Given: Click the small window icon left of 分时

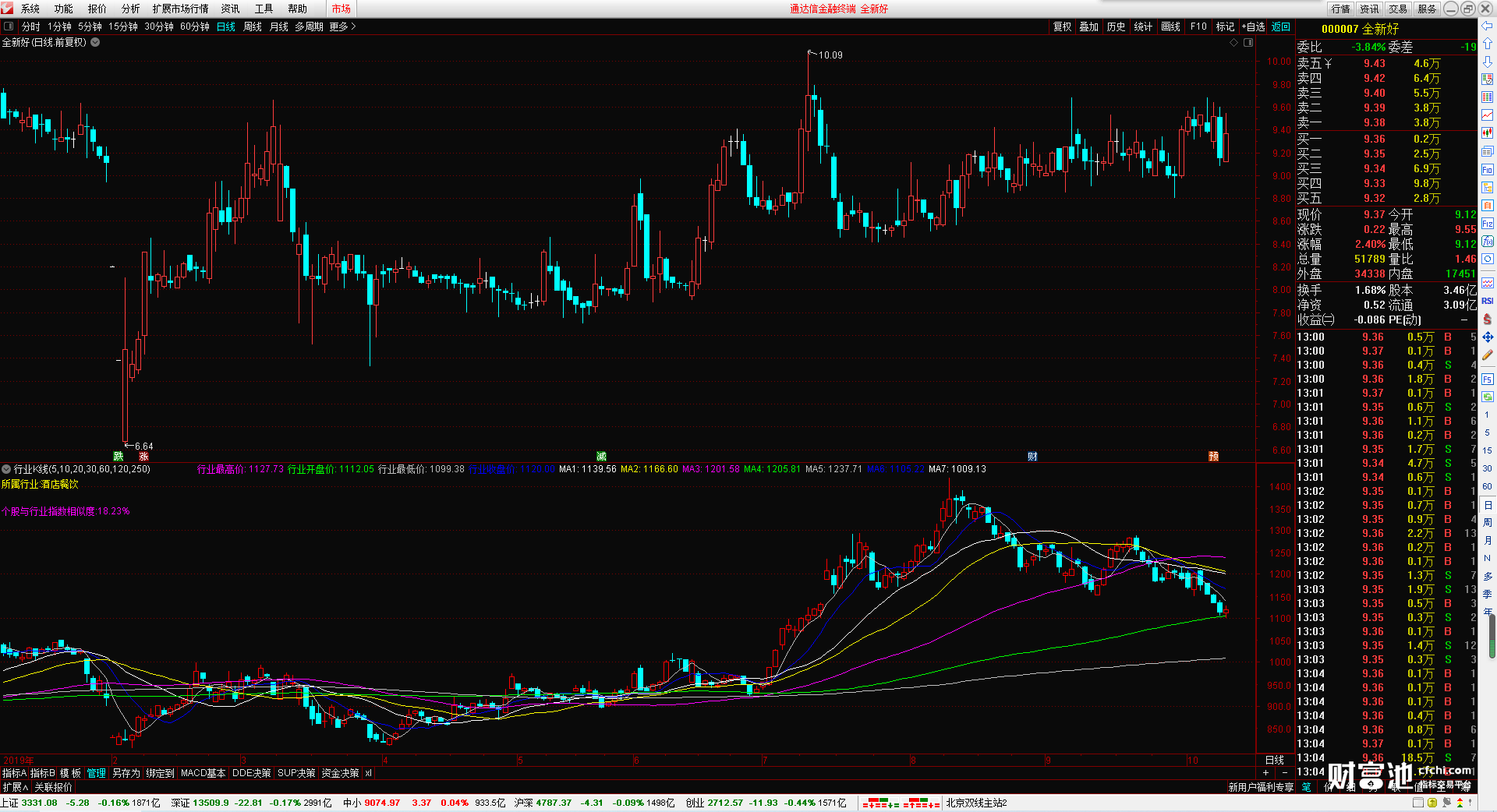Looking at the screenshot, I should [9, 26].
